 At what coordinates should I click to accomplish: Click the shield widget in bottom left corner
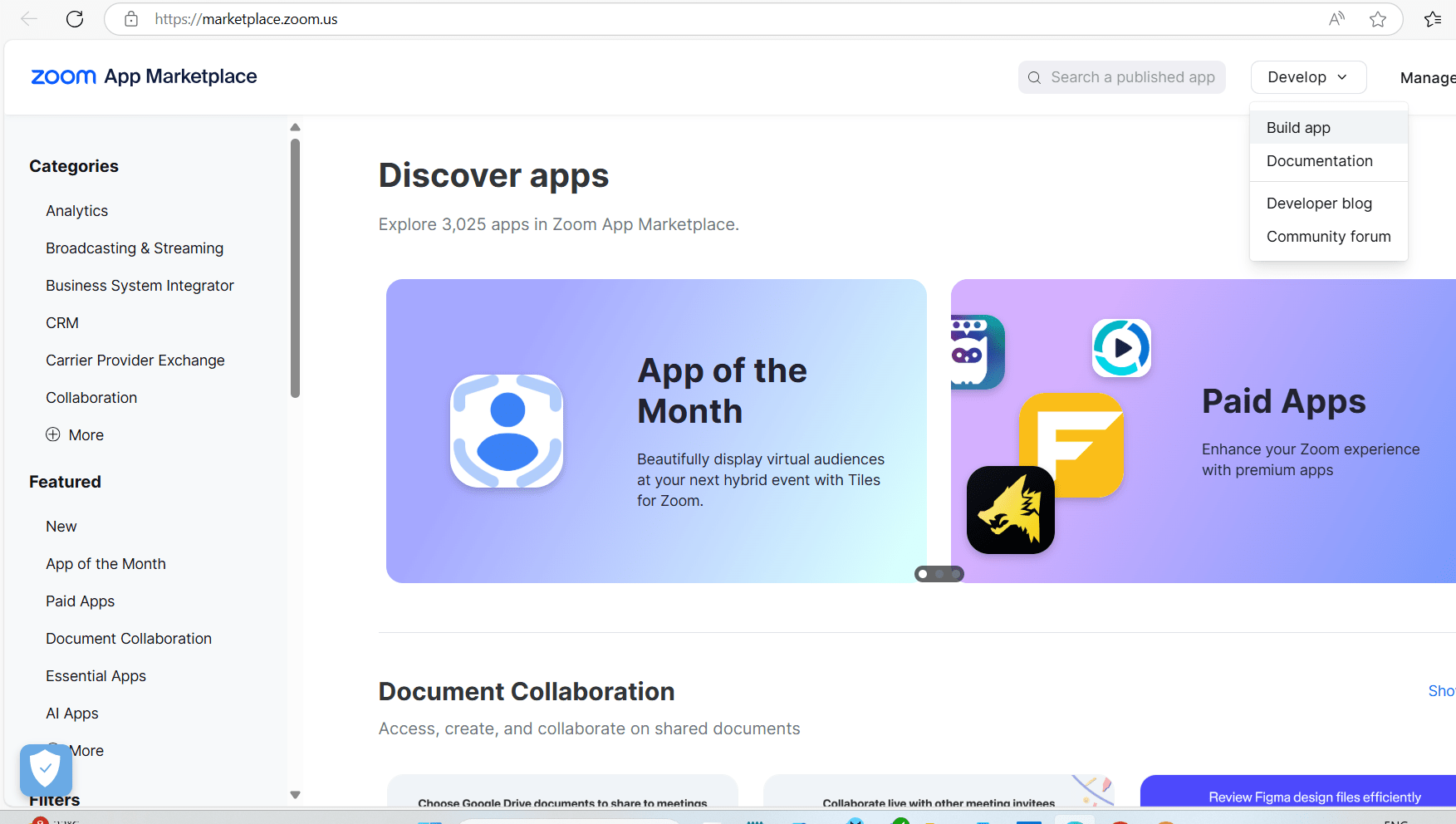coord(46,769)
